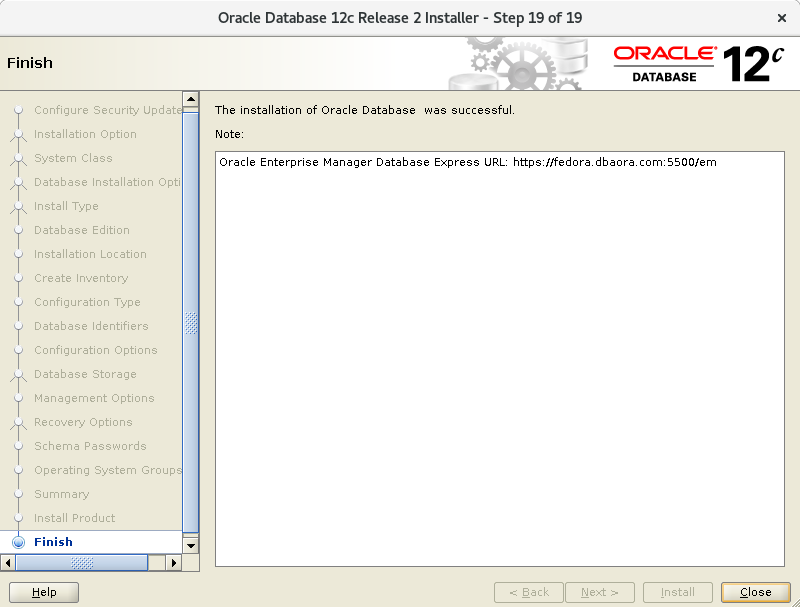Select the Configuration Type step

(87, 302)
